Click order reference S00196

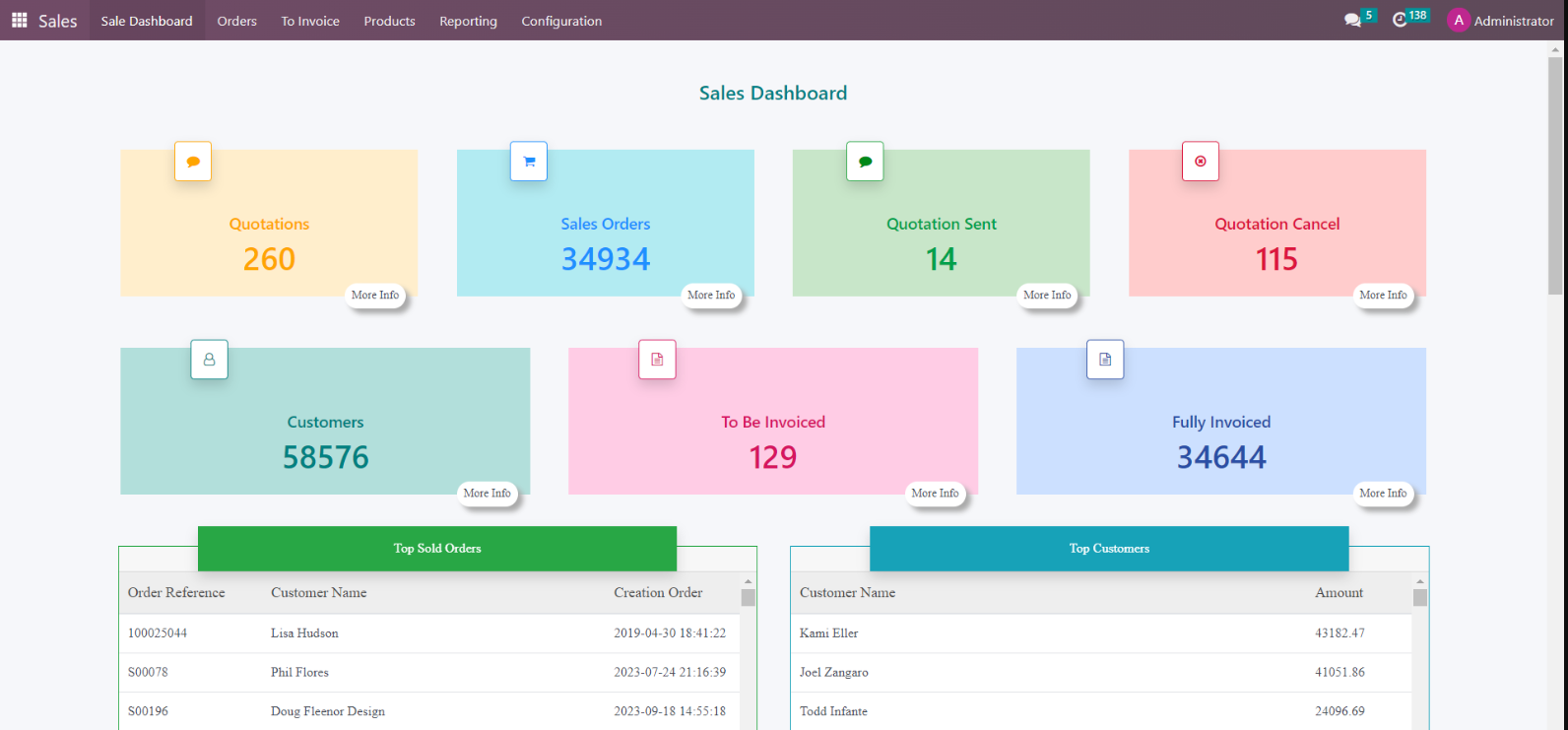[148, 711]
